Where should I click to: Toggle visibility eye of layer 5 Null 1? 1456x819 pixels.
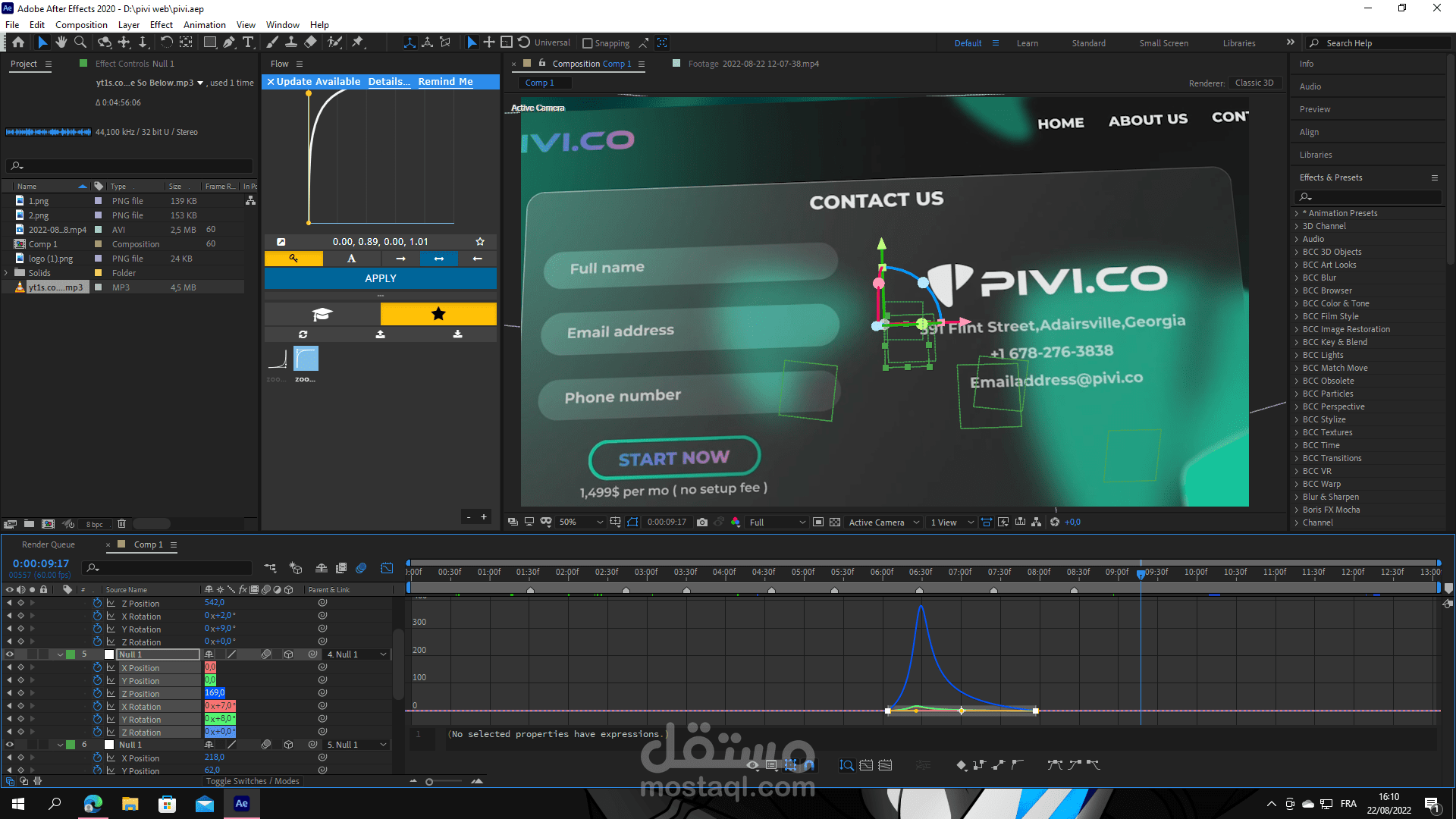[x=10, y=654]
